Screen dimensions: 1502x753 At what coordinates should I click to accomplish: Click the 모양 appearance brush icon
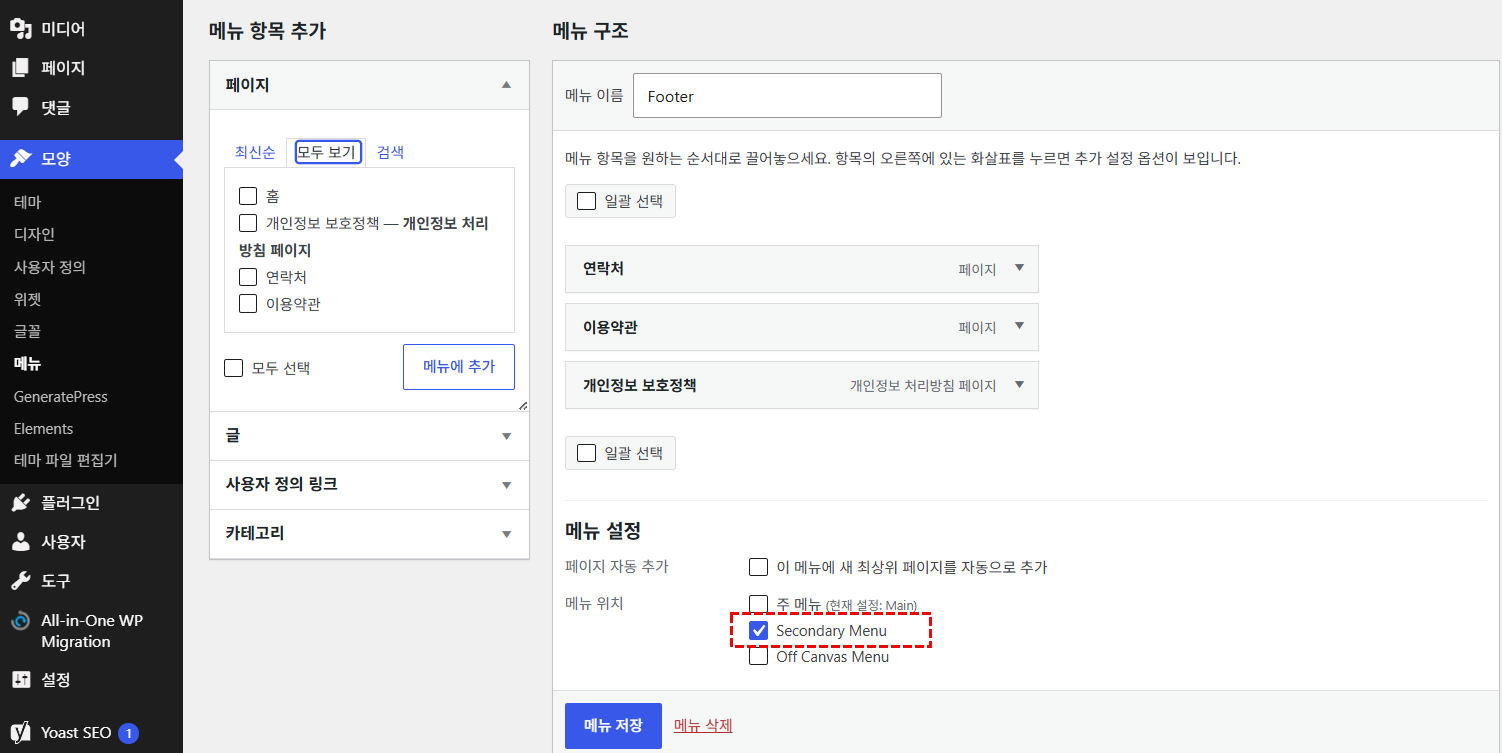tap(21, 158)
